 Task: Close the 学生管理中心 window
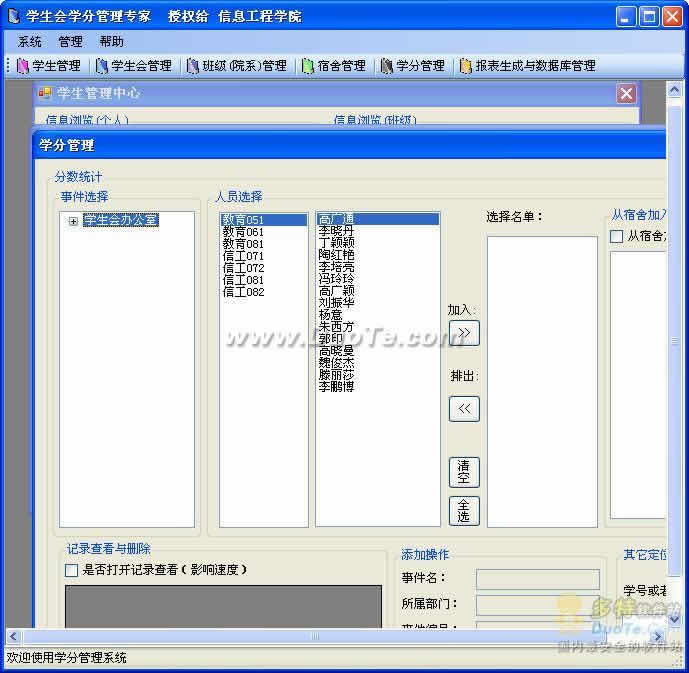(626, 93)
